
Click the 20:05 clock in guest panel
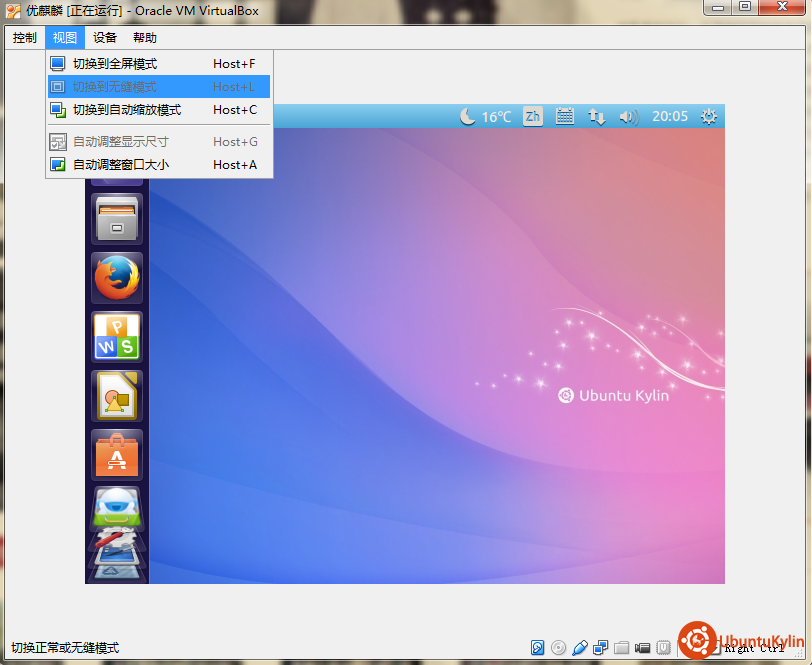point(670,116)
